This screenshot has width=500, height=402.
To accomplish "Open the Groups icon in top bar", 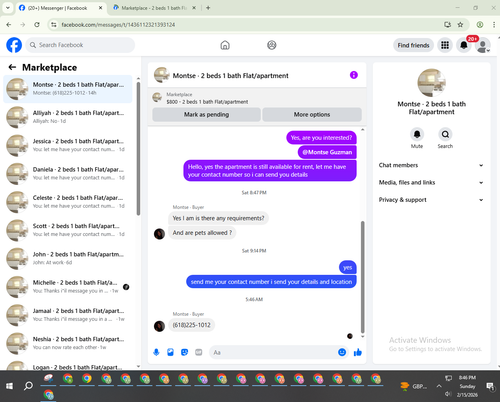I will tap(272, 45).
